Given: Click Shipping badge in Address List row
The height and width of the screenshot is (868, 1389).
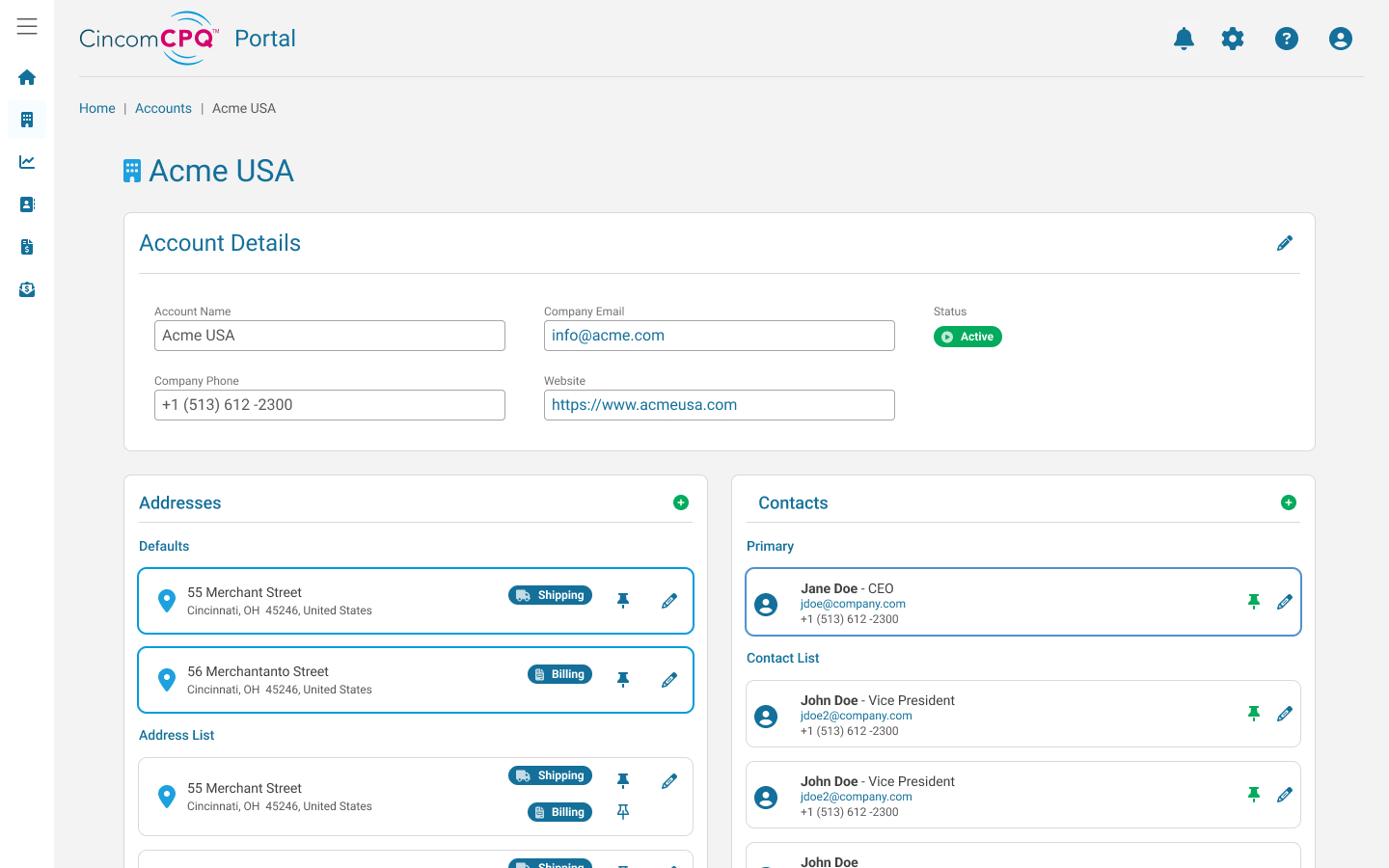Looking at the screenshot, I should (x=550, y=775).
